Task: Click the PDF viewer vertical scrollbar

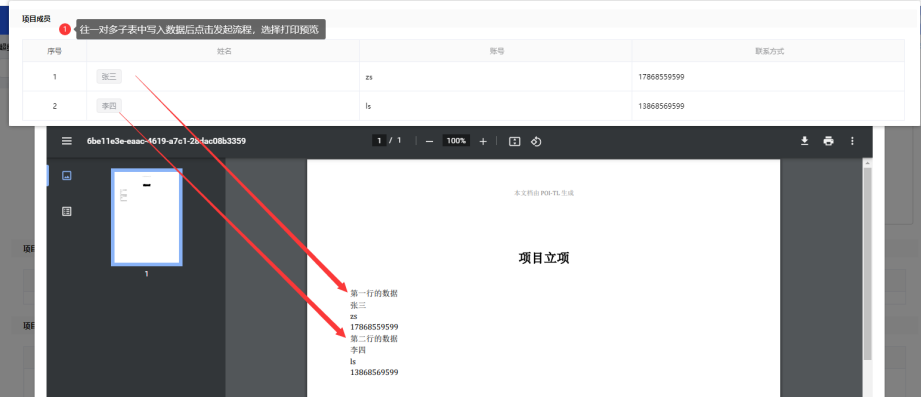Action: [x=867, y=265]
